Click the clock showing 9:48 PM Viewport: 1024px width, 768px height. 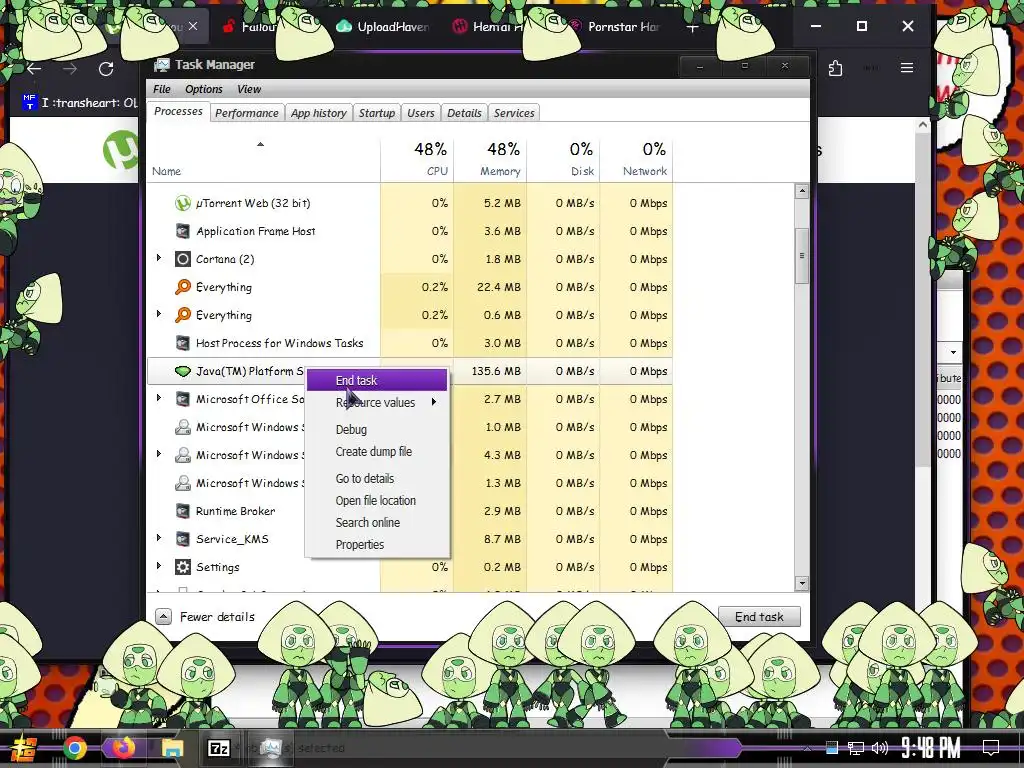tap(931, 748)
